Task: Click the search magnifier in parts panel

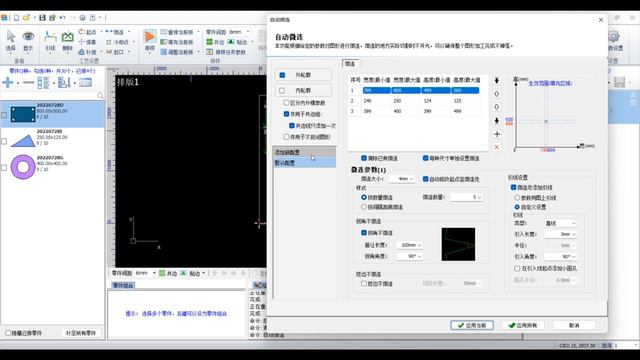Action: [100, 96]
